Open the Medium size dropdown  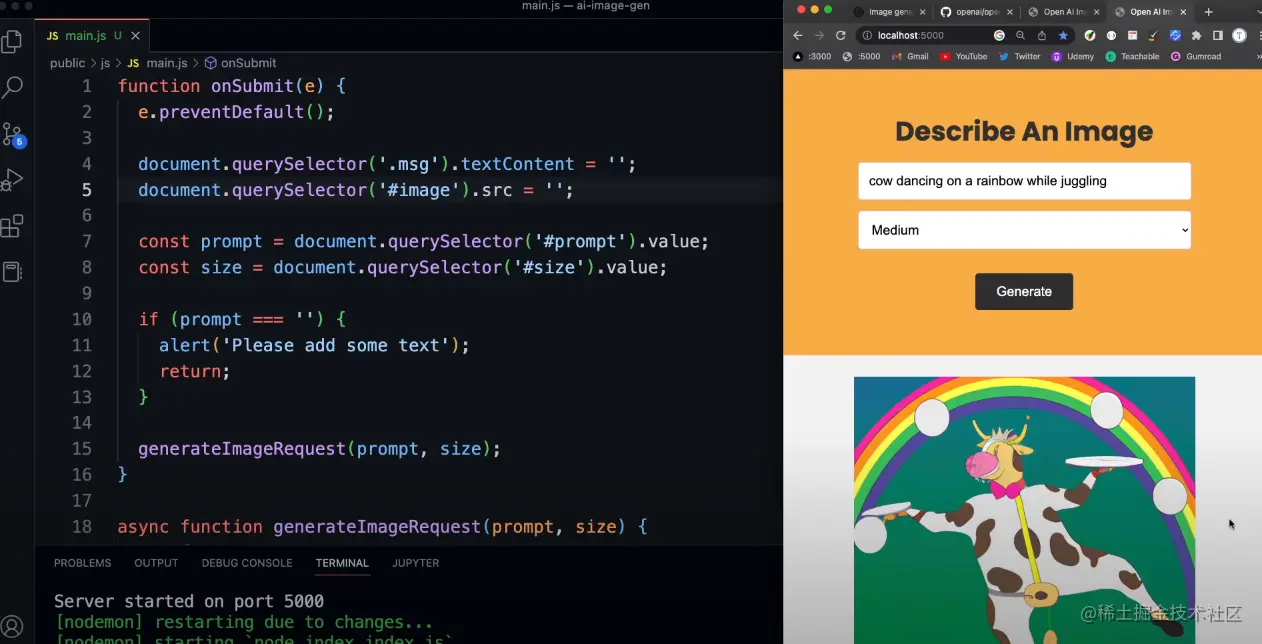pyautogui.click(x=1024, y=230)
